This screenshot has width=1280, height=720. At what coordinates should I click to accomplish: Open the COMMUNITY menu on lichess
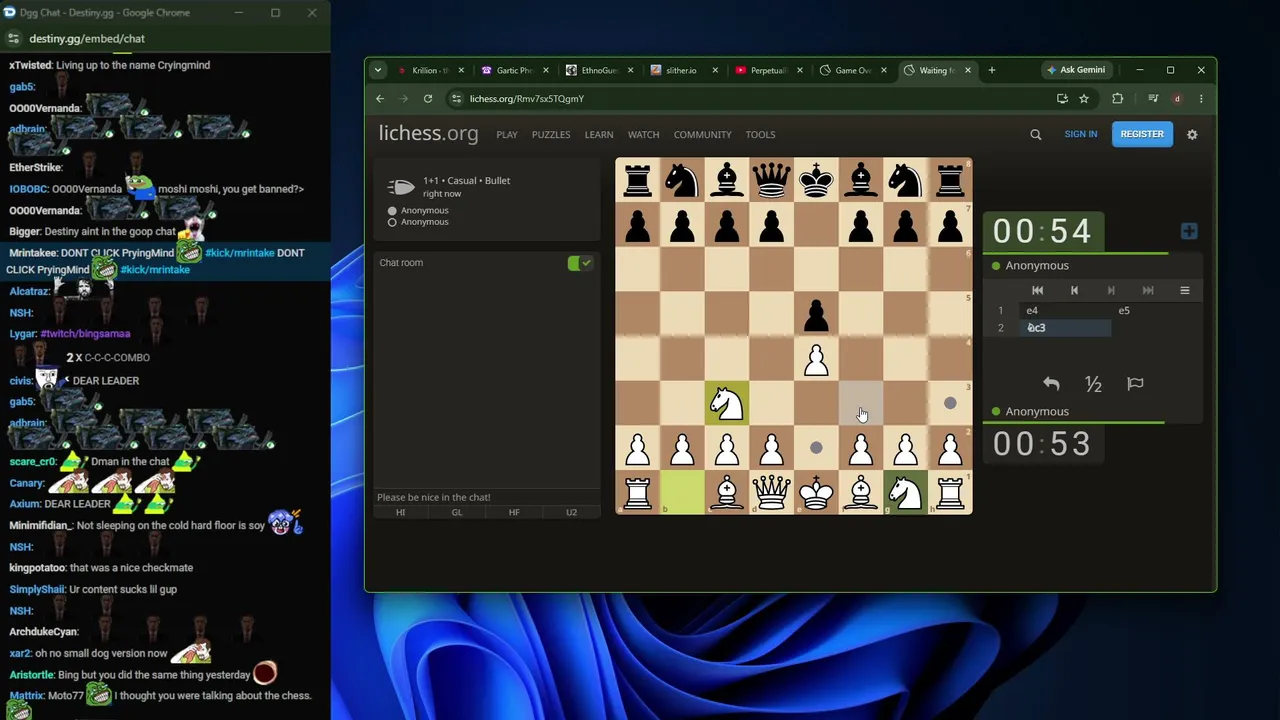pos(702,134)
